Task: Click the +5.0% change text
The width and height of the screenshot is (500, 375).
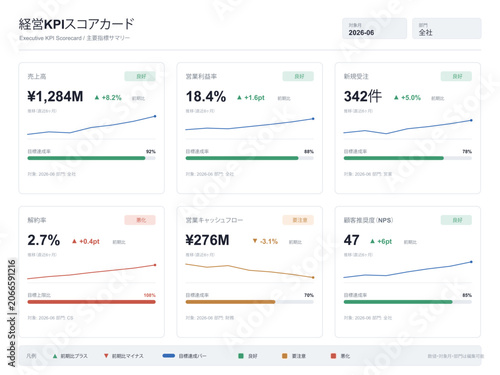Action: click(411, 98)
